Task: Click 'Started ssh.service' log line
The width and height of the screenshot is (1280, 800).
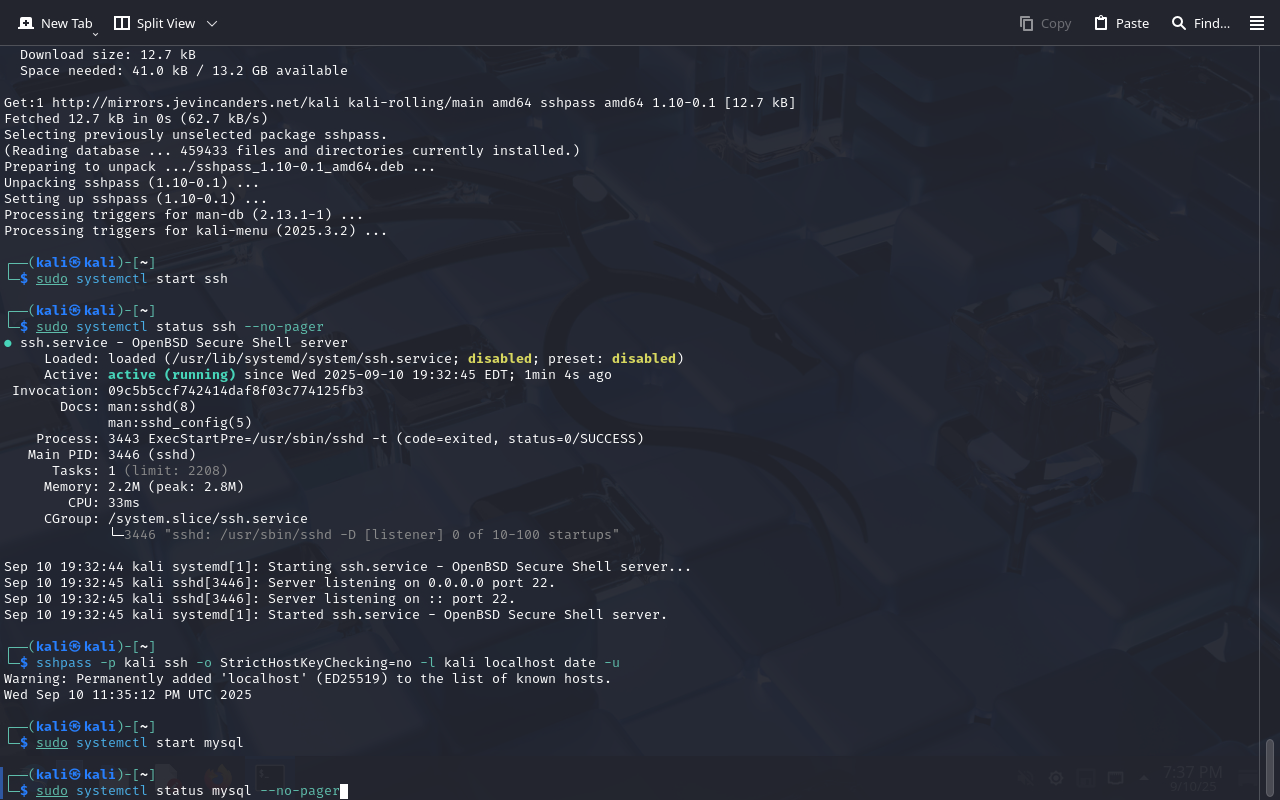Action: click(336, 615)
